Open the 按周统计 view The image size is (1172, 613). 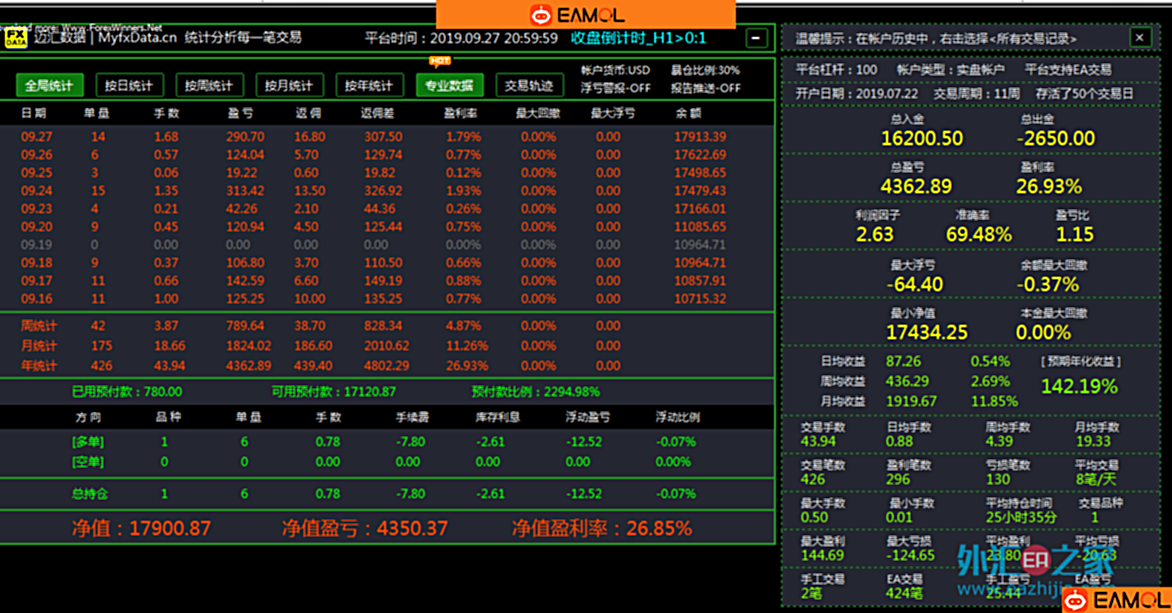pos(209,86)
